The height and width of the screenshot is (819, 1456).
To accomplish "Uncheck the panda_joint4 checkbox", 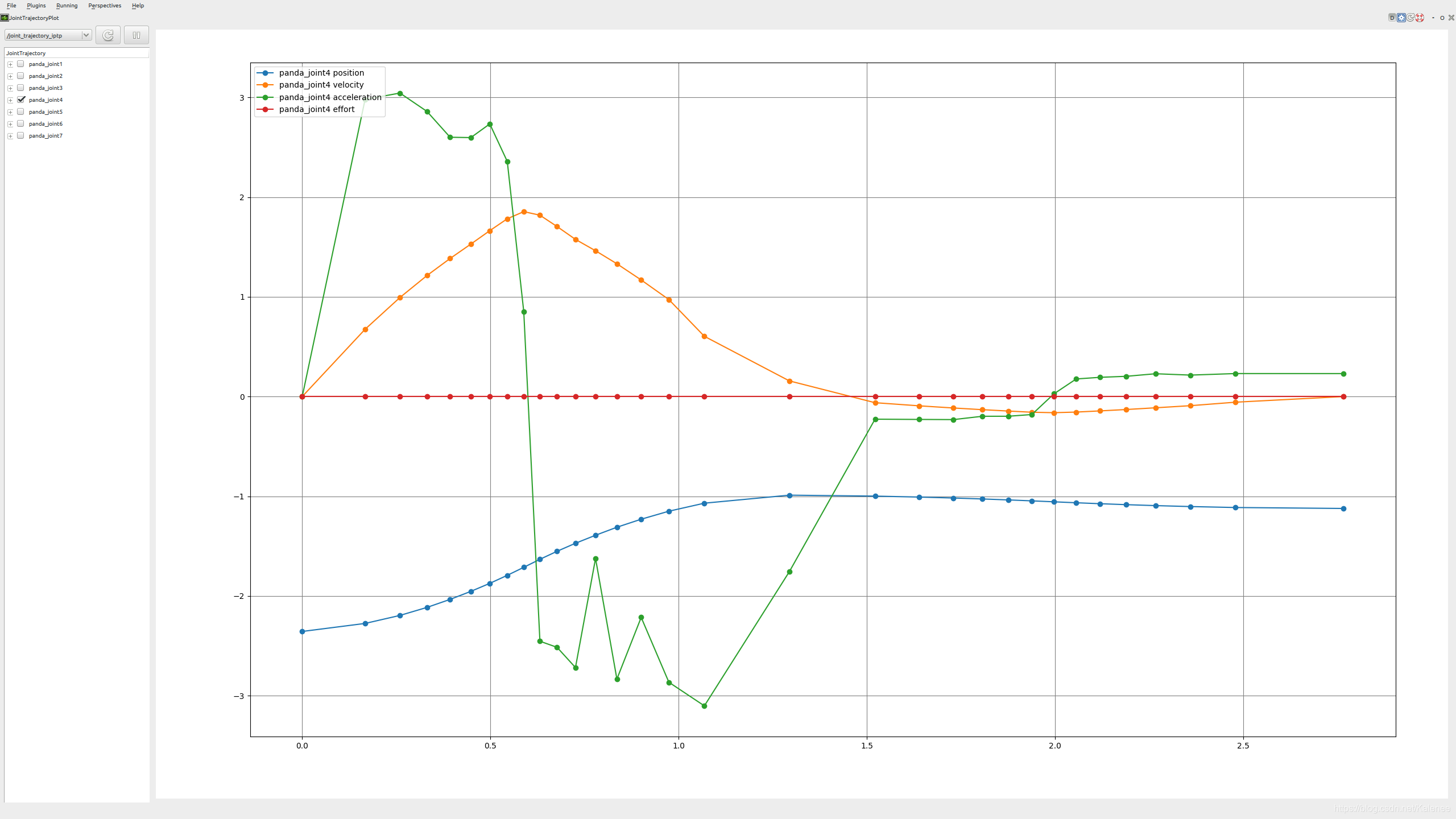I will [x=20, y=100].
